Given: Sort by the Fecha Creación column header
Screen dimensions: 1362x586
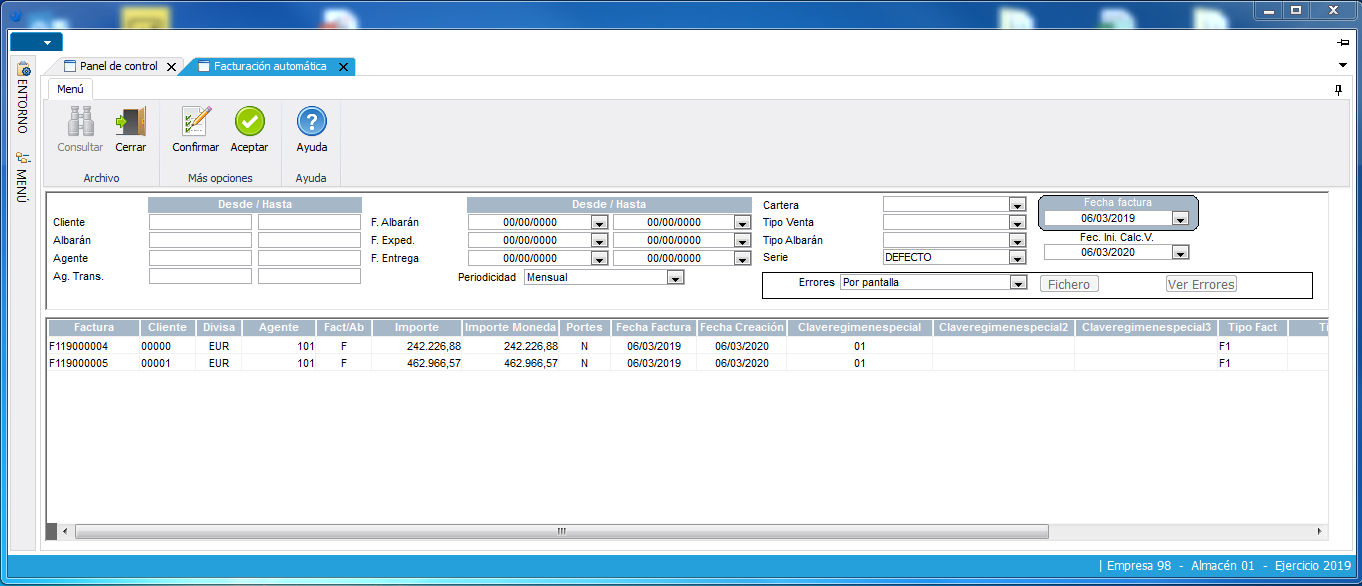Looking at the screenshot, I should (741, 328).
